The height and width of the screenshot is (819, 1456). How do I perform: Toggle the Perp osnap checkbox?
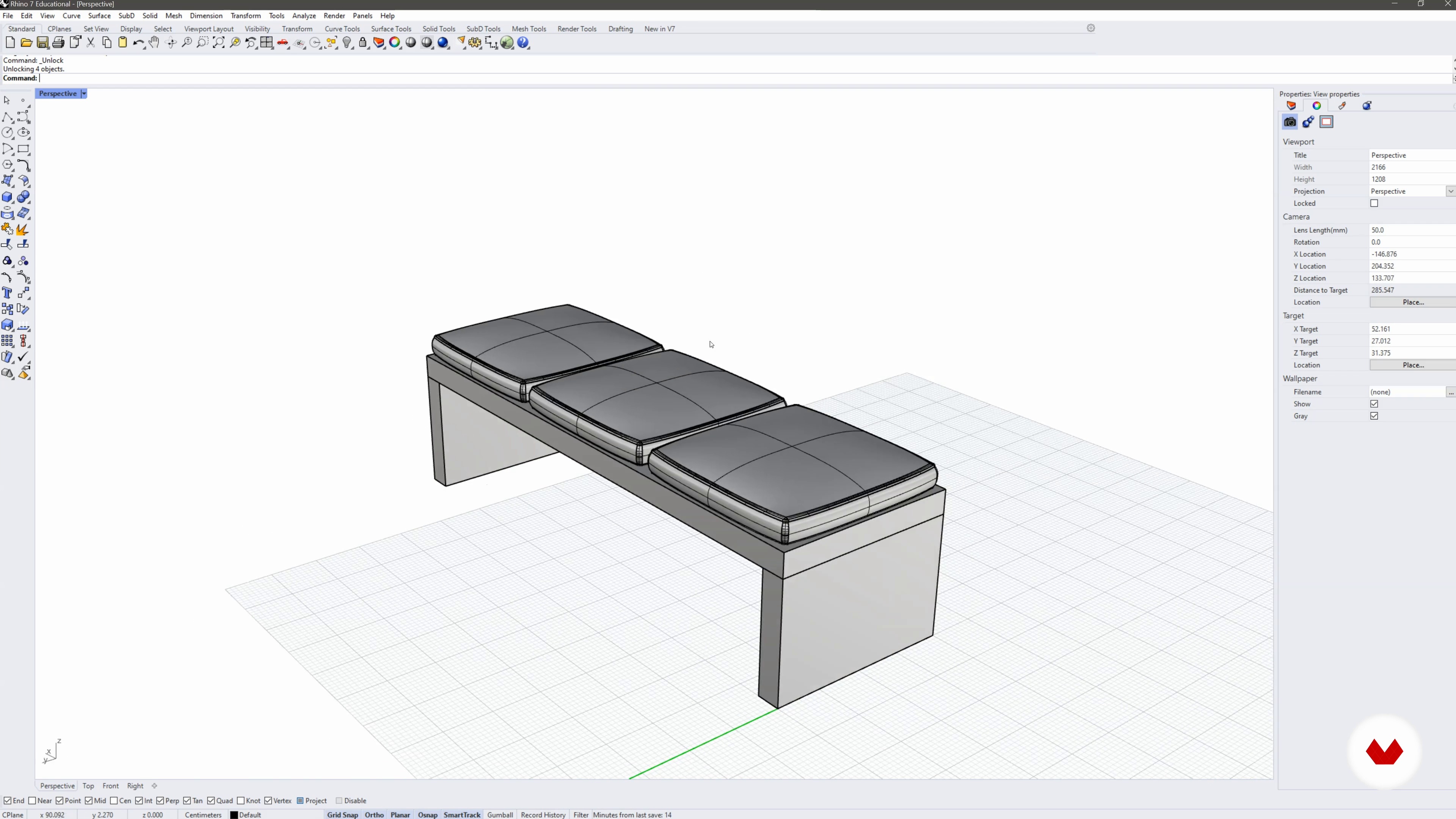[160, 800]
